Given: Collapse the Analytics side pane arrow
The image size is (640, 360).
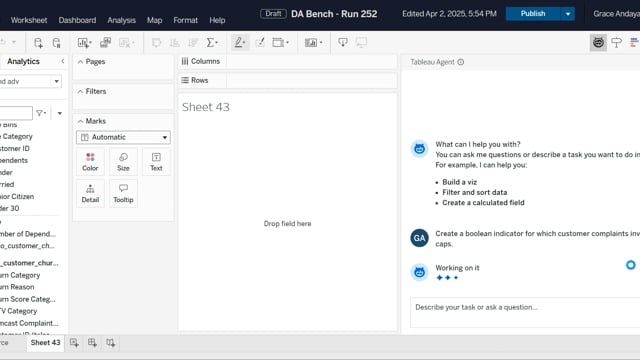Looking at the screenshot, I should [62, 61].
